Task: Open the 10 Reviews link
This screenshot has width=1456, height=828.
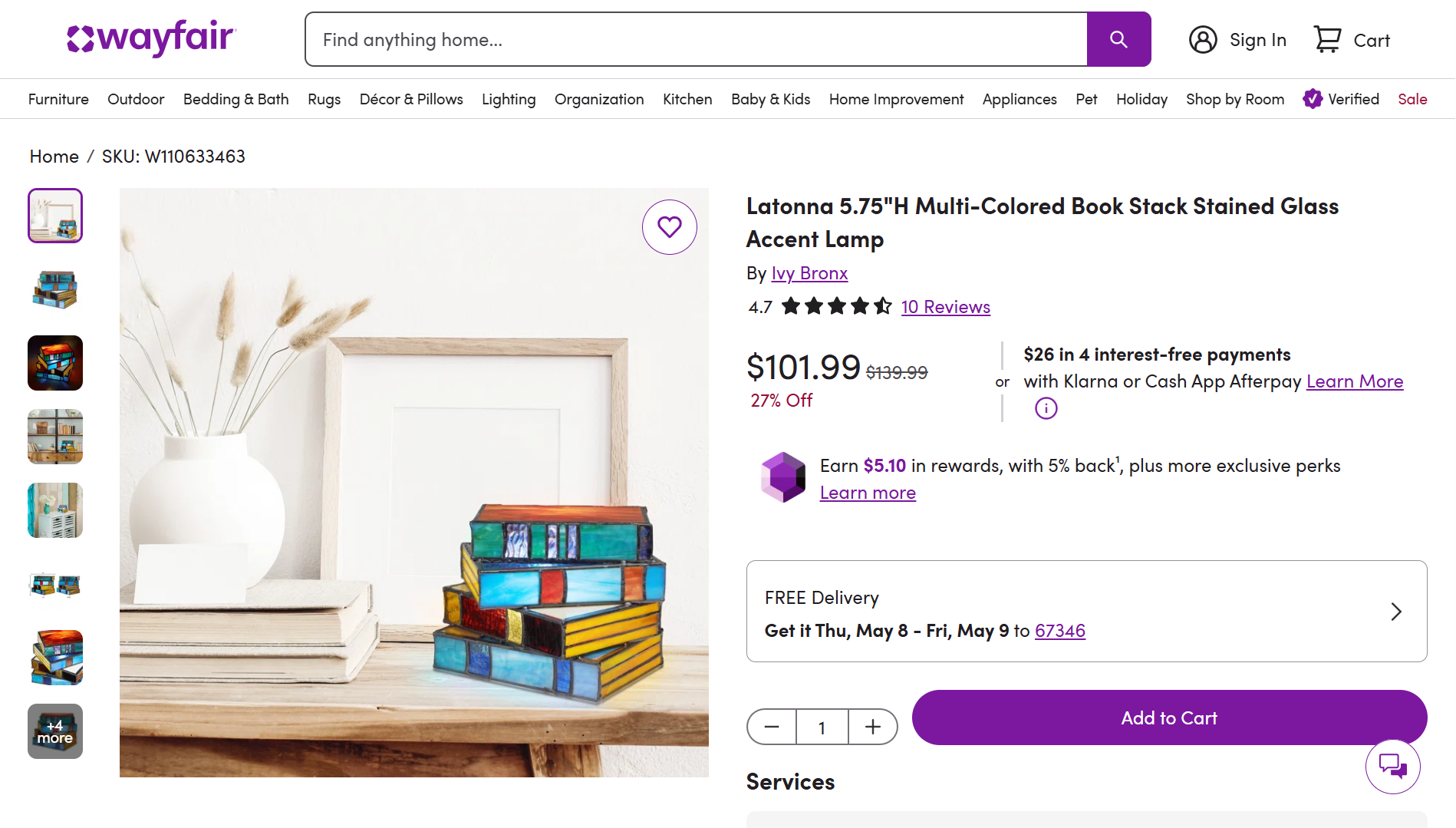Action: click(945, 307)
